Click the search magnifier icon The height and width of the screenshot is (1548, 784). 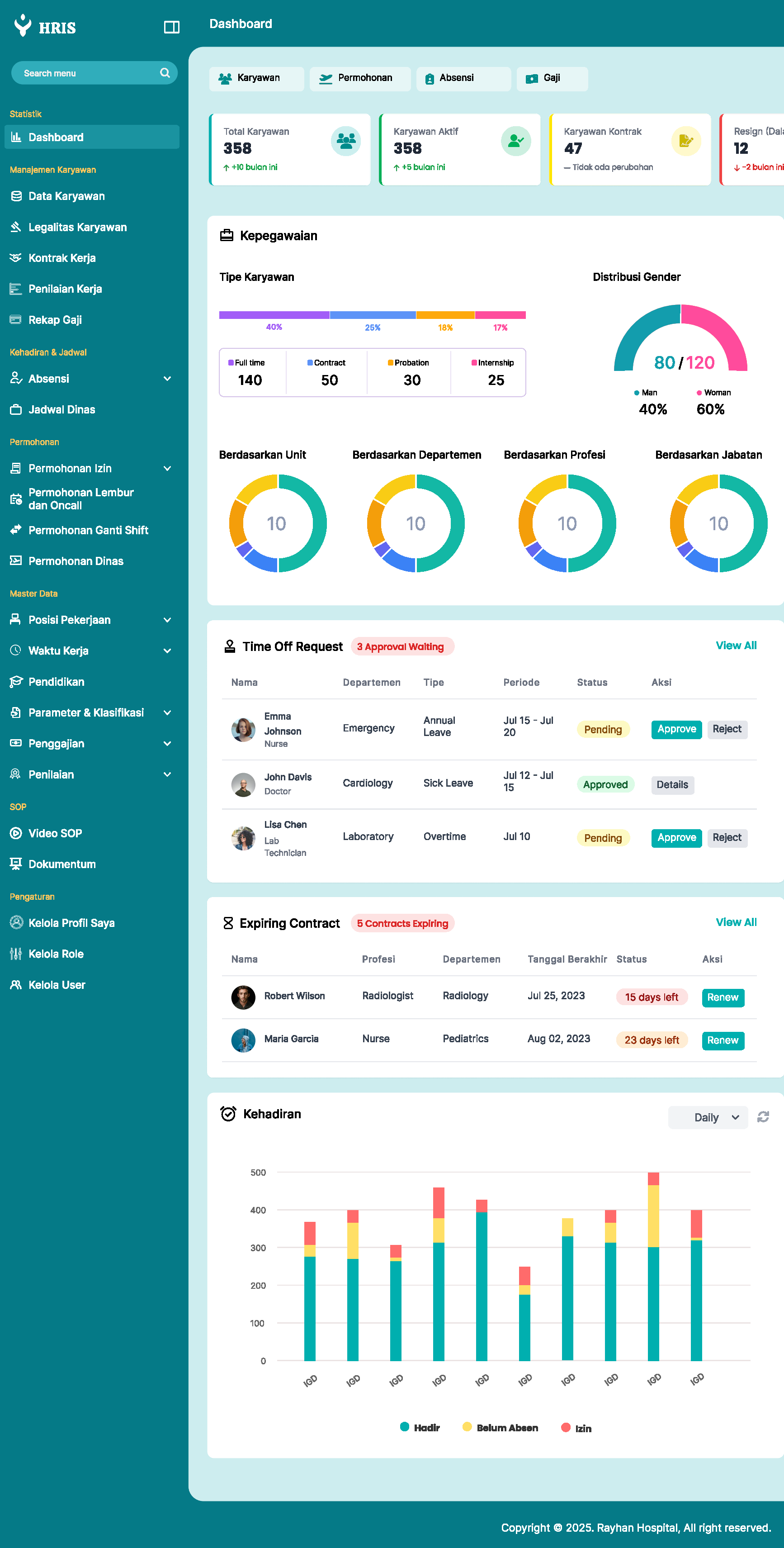[x=165, y=73]
